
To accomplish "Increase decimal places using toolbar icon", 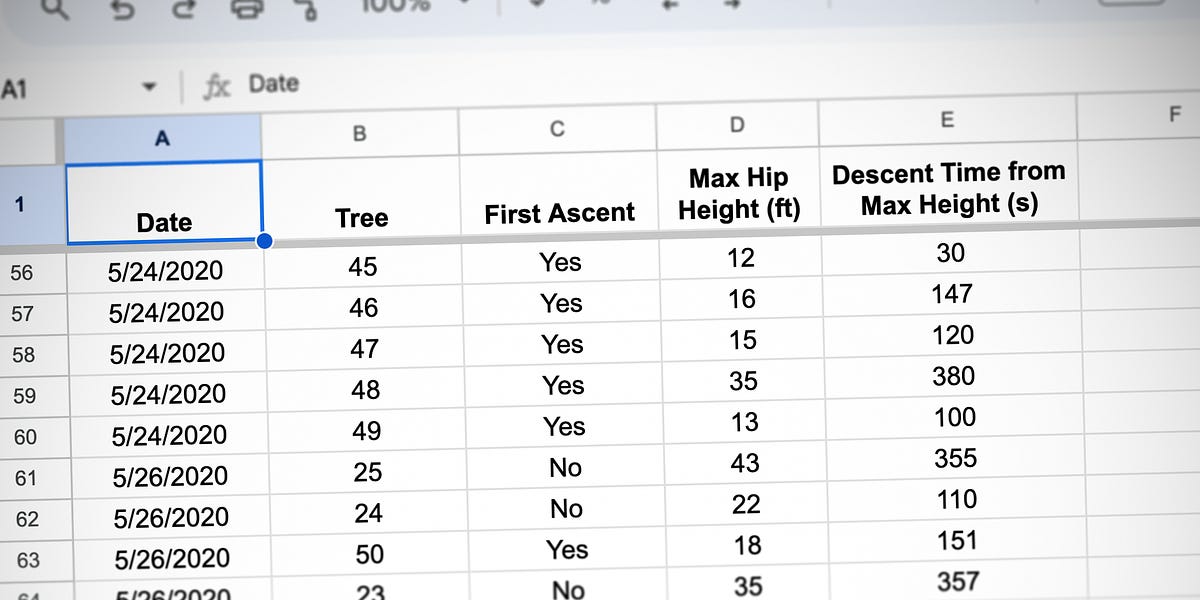I will coord(730,6).
